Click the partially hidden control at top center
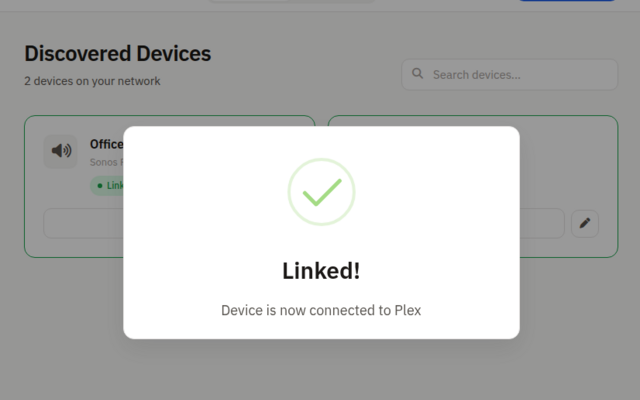This screenshot has width=640, height=400. pos(290,2)
